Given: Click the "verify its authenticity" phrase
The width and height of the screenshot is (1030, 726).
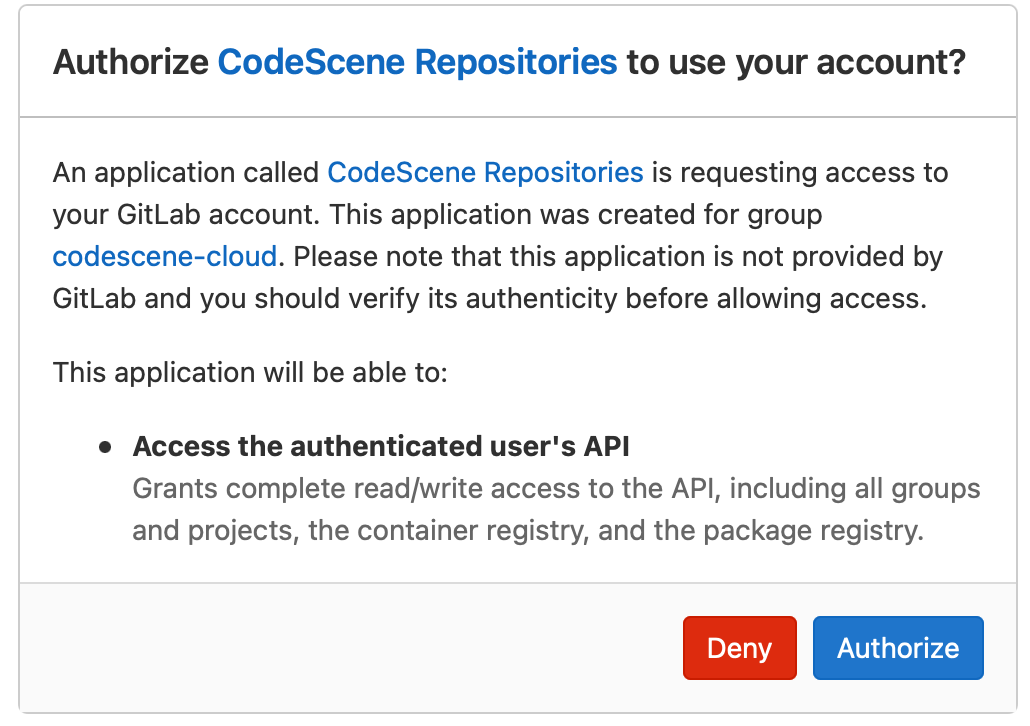Looking at the screenshot, I should 550,299.
